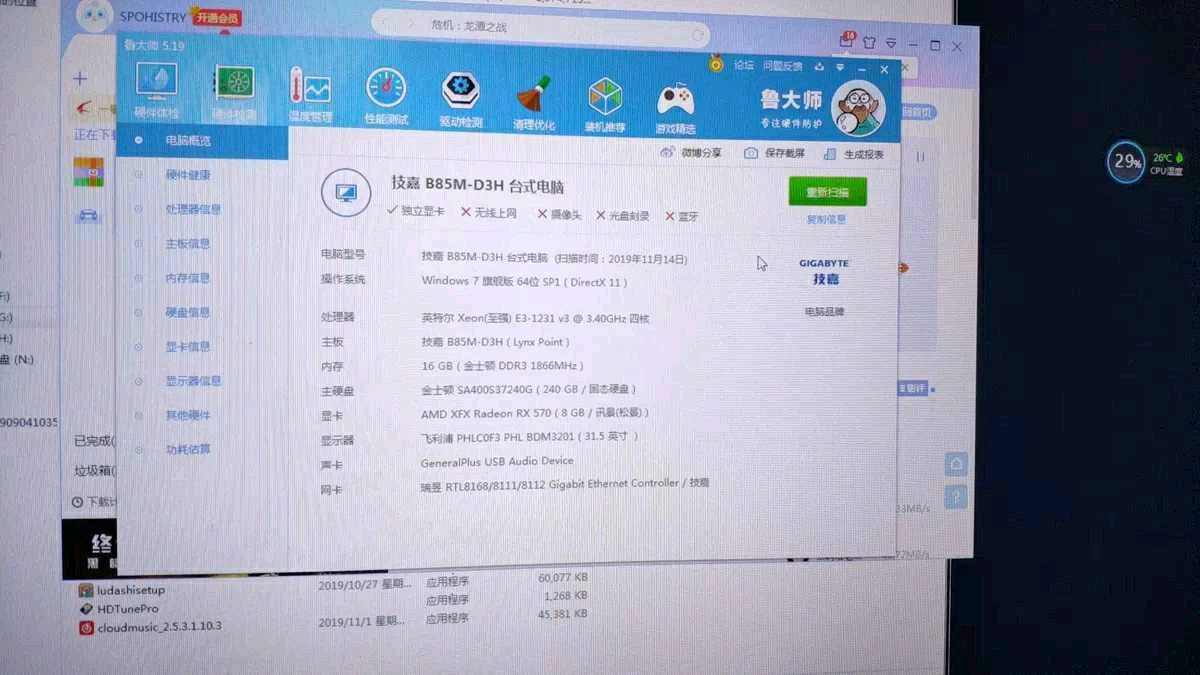Viewport: 1200px width, 675px height.
Task: Click the plus icon in the background window
Action: pos(80,78)
